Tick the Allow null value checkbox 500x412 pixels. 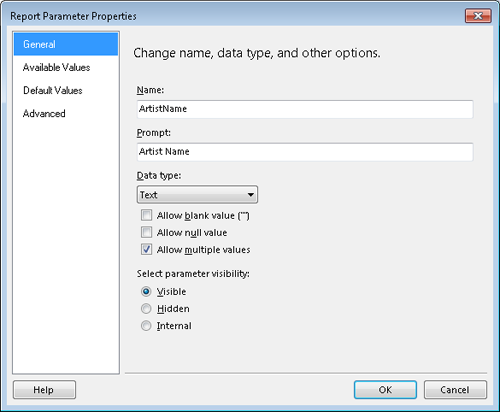point(146,232)
